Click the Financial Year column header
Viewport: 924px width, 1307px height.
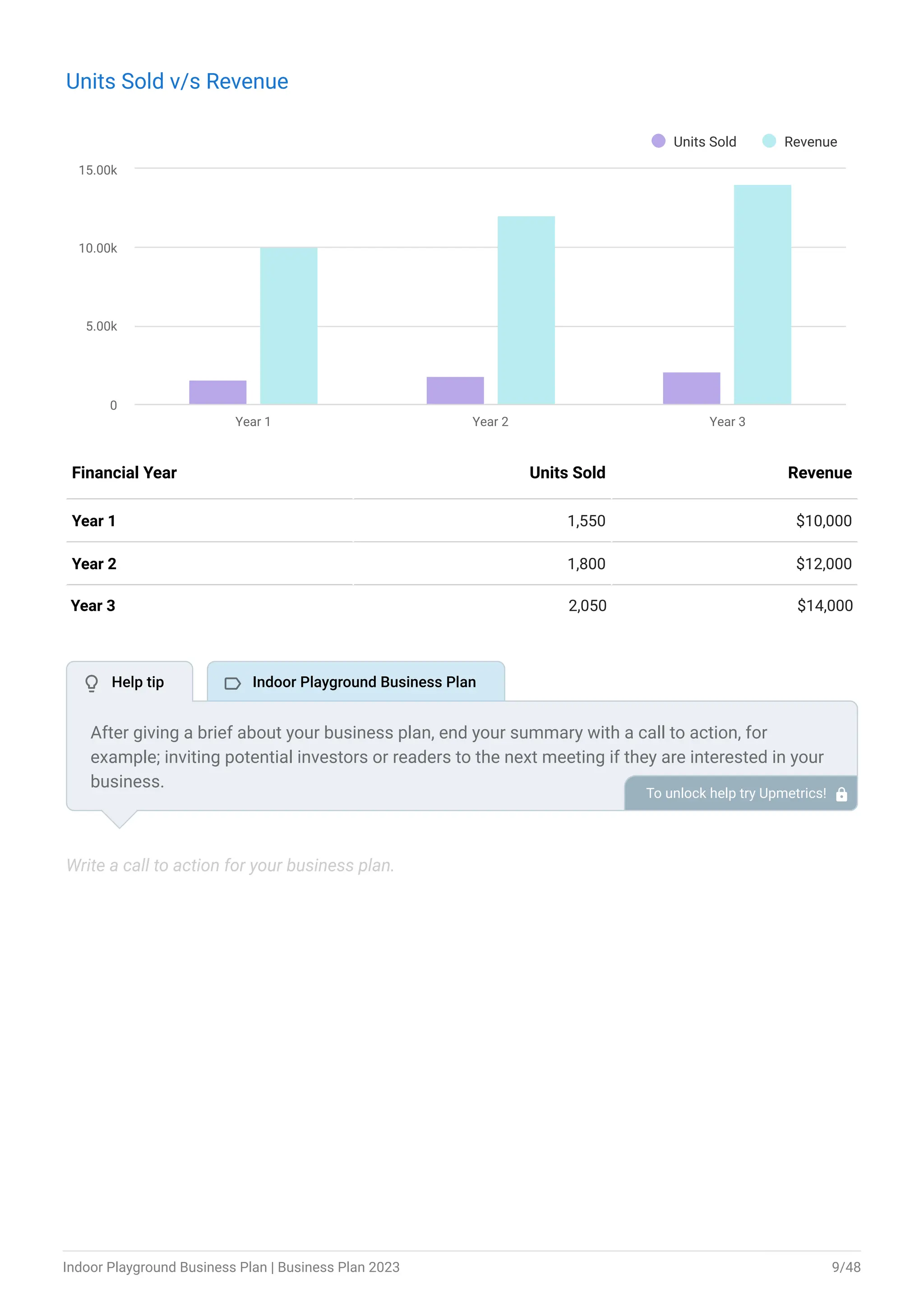[124, 473]
